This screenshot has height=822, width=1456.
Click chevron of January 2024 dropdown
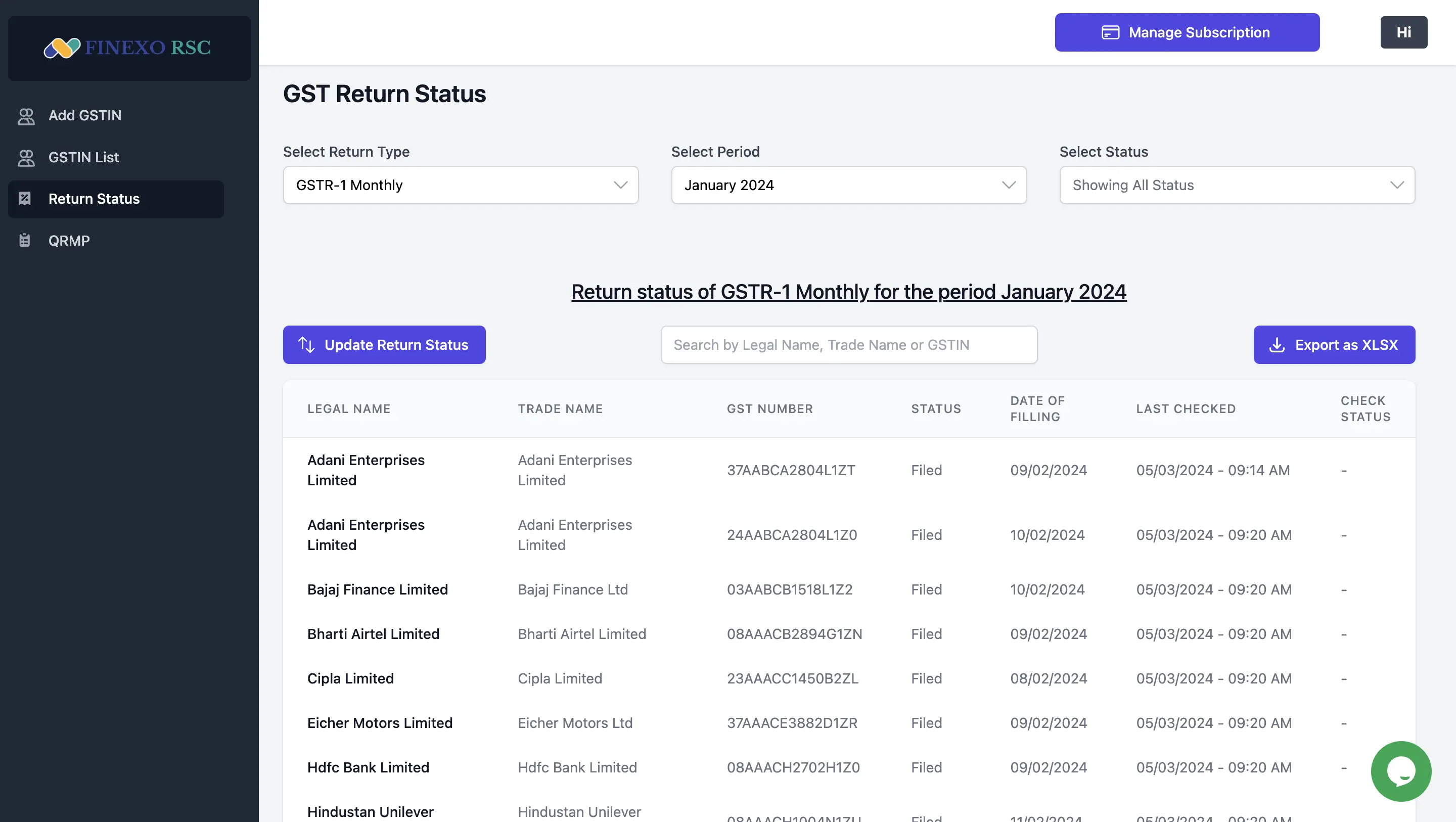(x=1009, y=186)
